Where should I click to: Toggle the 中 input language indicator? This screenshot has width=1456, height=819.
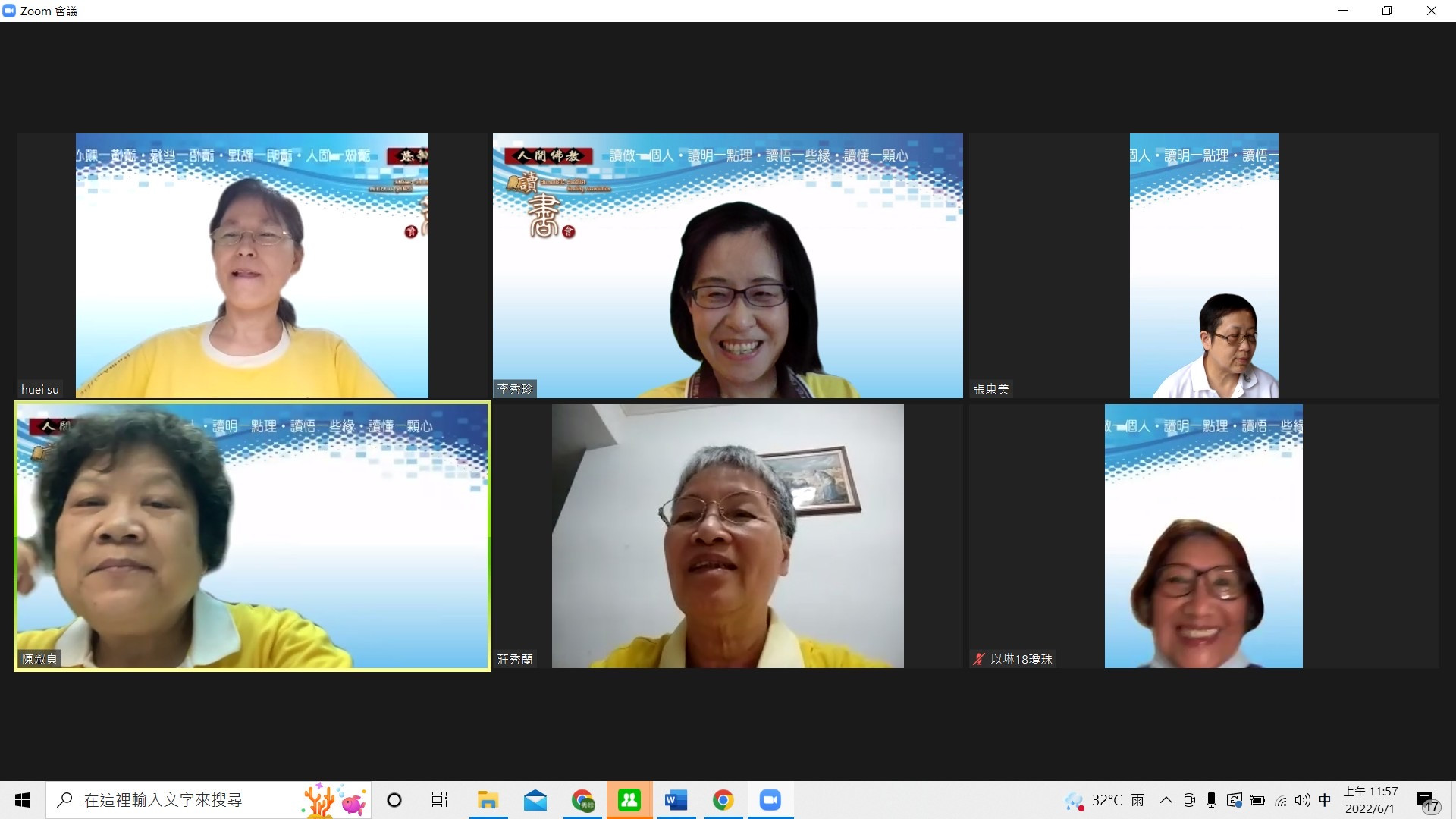(x=1325, y=800)
